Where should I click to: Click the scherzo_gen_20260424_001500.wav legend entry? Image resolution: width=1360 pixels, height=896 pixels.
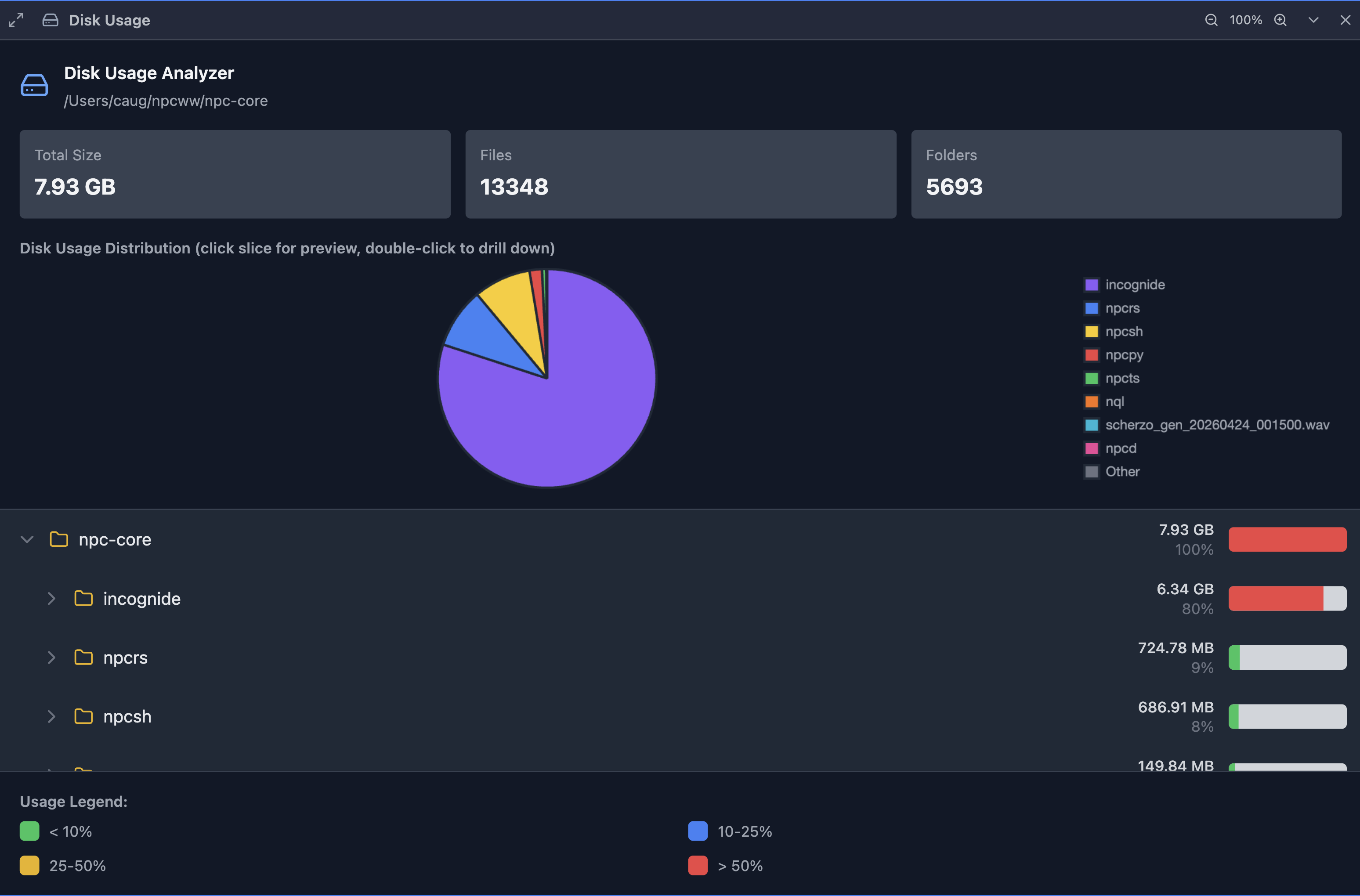click(x=1207, y=425)
